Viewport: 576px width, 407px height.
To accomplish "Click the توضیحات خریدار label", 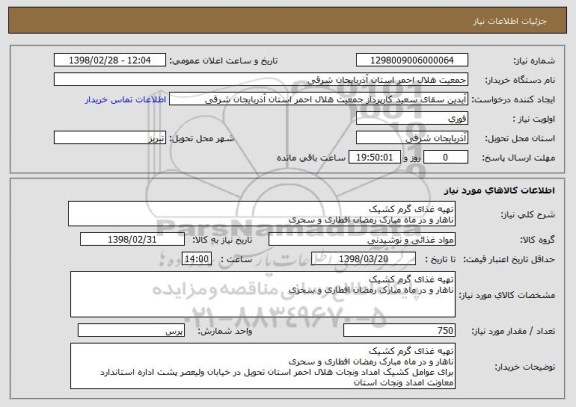I will coord(525,367).
